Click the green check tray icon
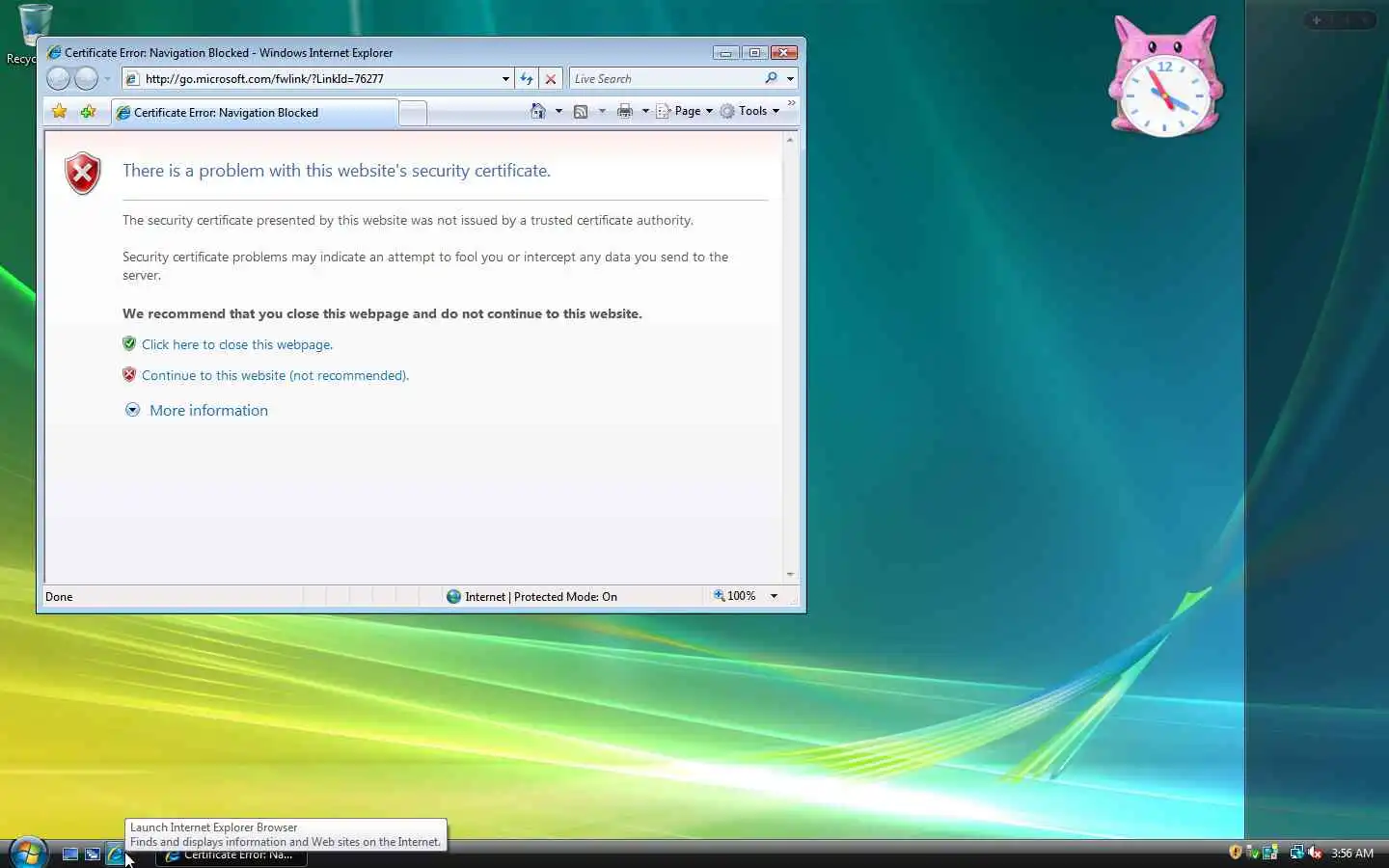The image size is (1389, 868). [1253, 853]
